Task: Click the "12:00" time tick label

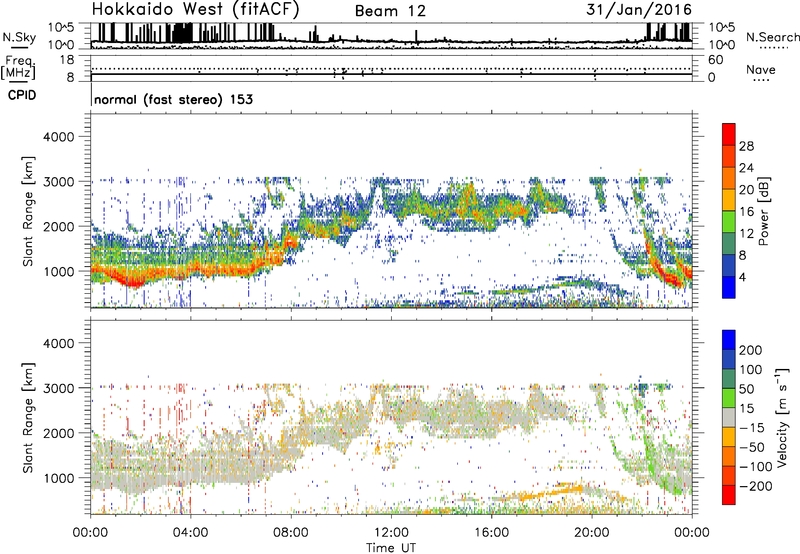Action: 391,533
